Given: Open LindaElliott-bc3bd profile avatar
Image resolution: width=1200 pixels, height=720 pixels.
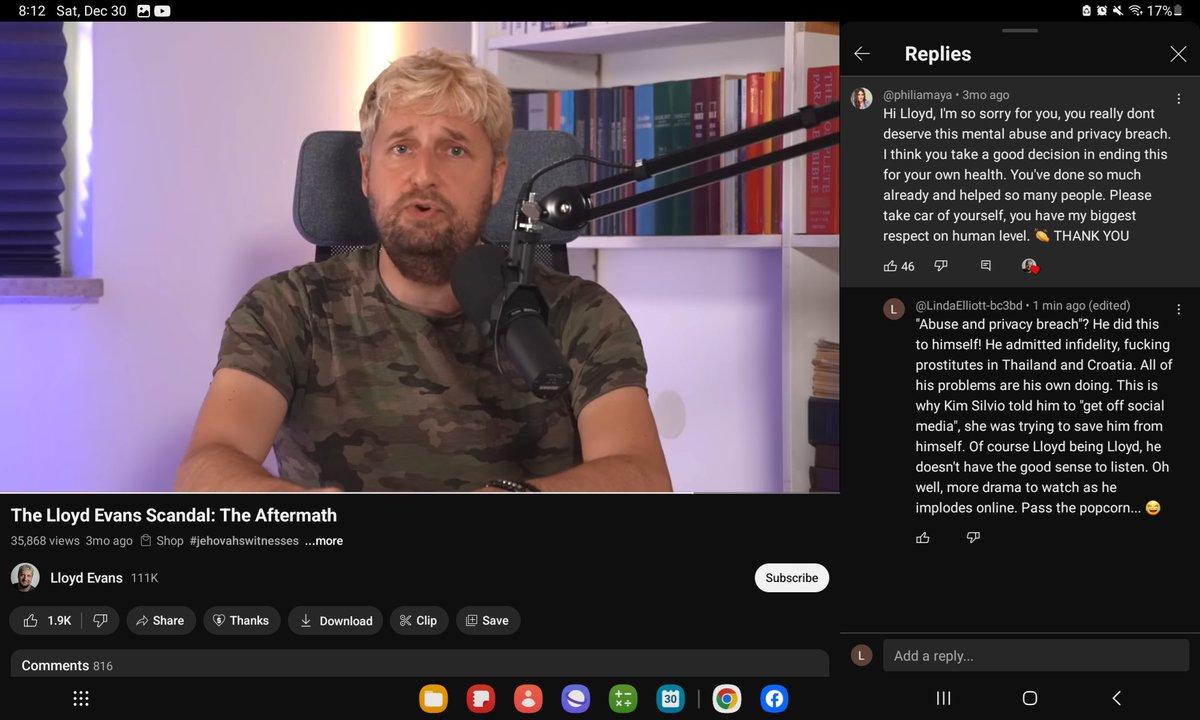Looking at the screenshot, I should tap(895, 309).
